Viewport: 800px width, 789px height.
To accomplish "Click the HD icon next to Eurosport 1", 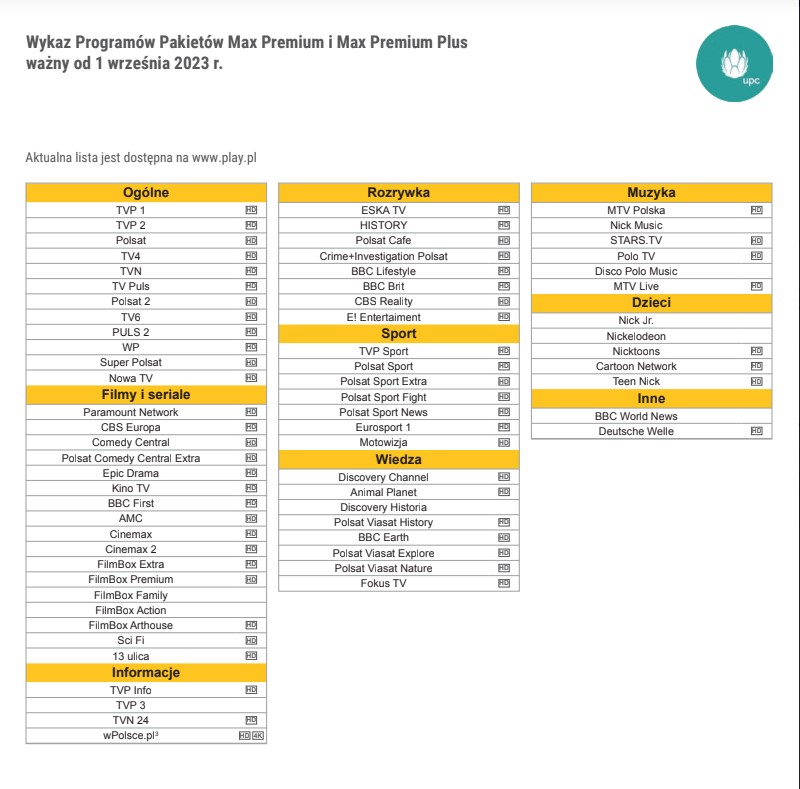I will (x=504, y=427).
